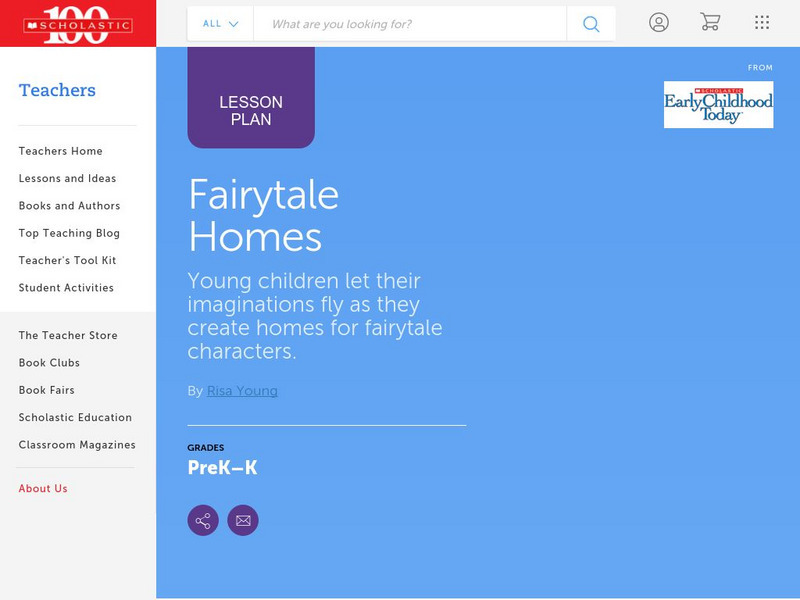Image resolution: width=800 pixels, height=600 pixels.
Task: Click the GRADES label
Action: tap(206, 447)
